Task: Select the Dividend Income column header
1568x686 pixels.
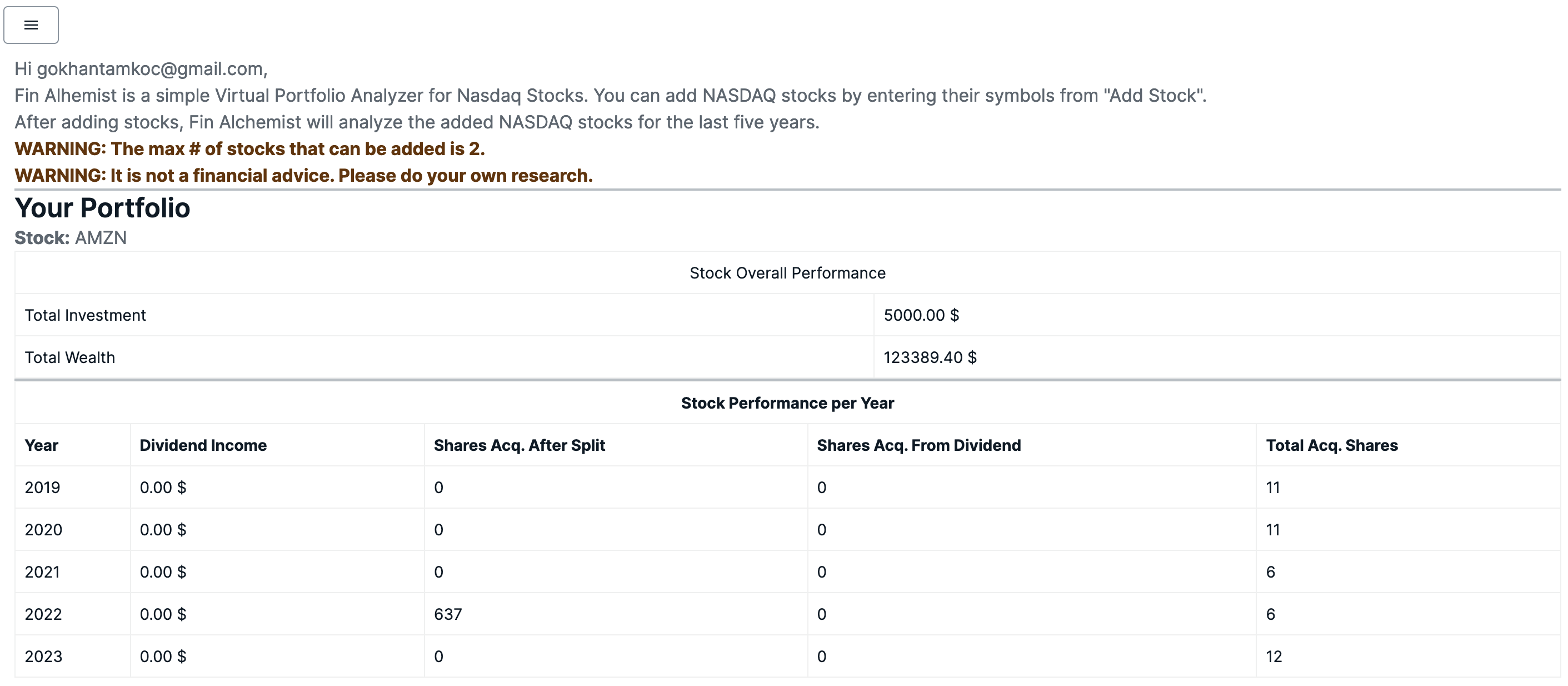Action: [203, 445]
